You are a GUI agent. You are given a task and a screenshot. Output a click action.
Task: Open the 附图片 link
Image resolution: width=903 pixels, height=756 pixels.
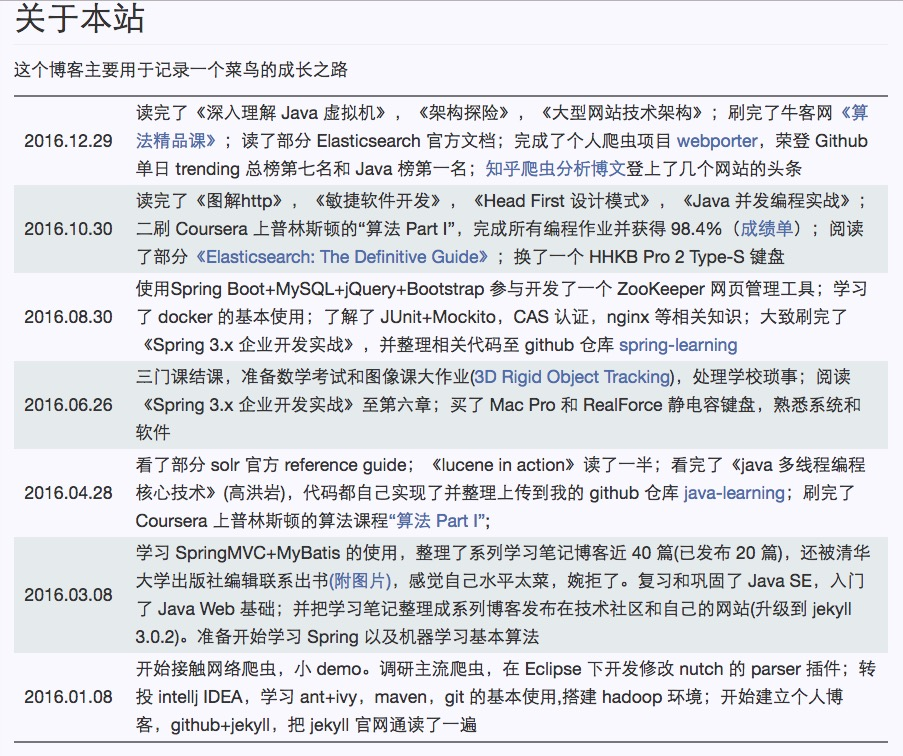(x=360, y=580)
